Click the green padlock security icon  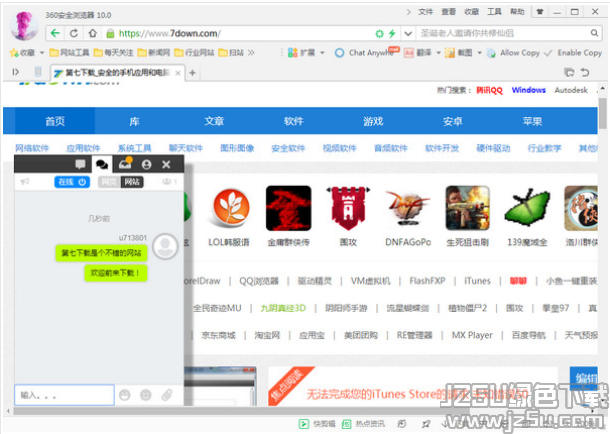pos(110,33)
